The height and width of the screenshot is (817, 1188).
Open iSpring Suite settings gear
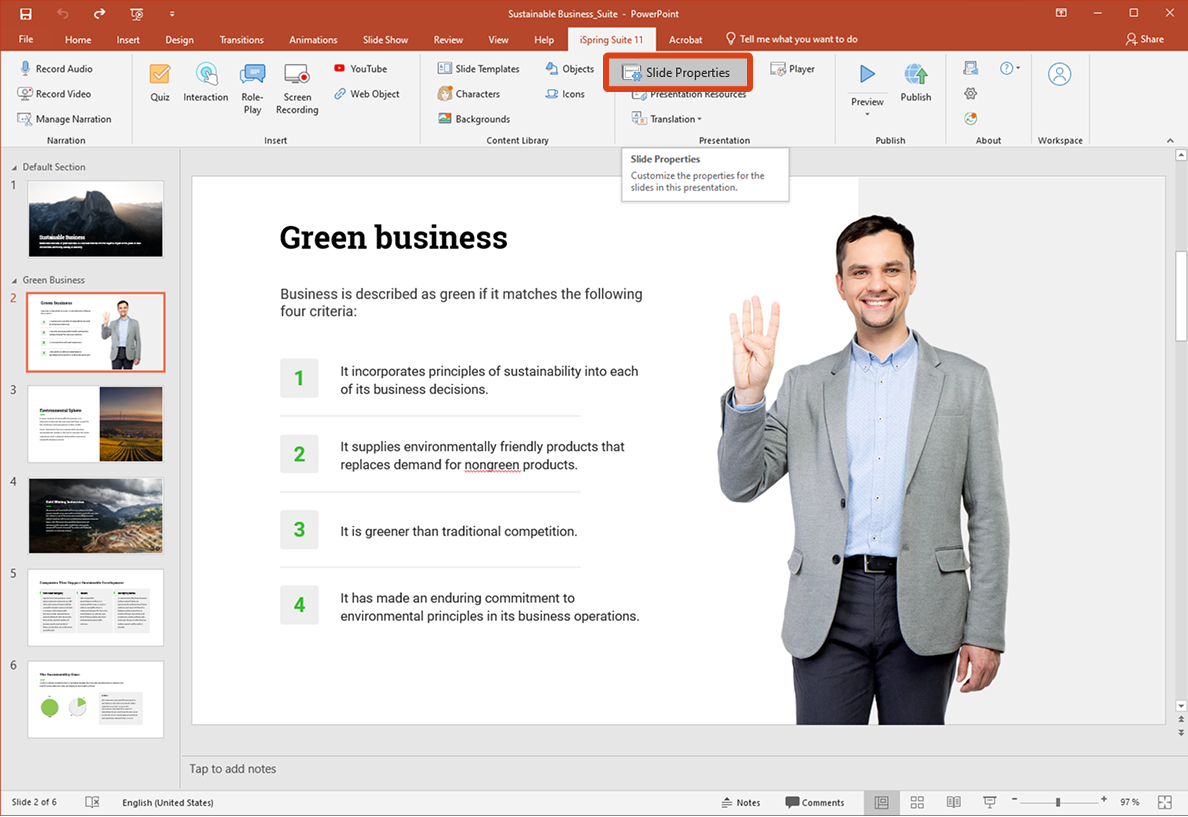click(x=970, y=93)
